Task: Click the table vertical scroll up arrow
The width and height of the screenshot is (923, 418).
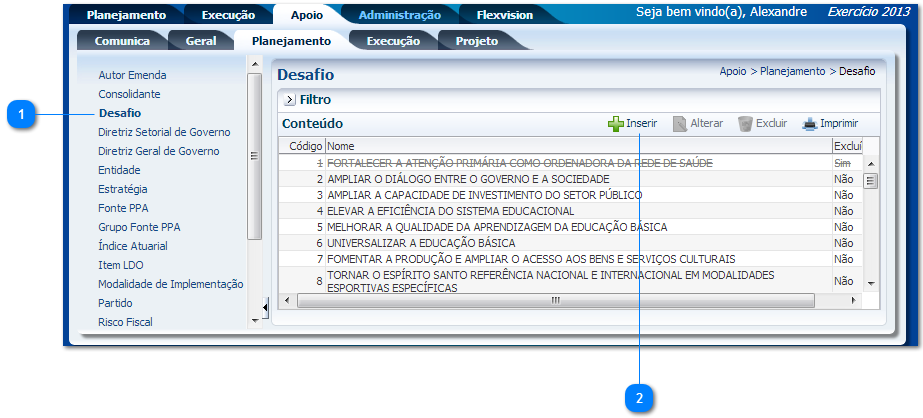Action: (x=871, y=164)
